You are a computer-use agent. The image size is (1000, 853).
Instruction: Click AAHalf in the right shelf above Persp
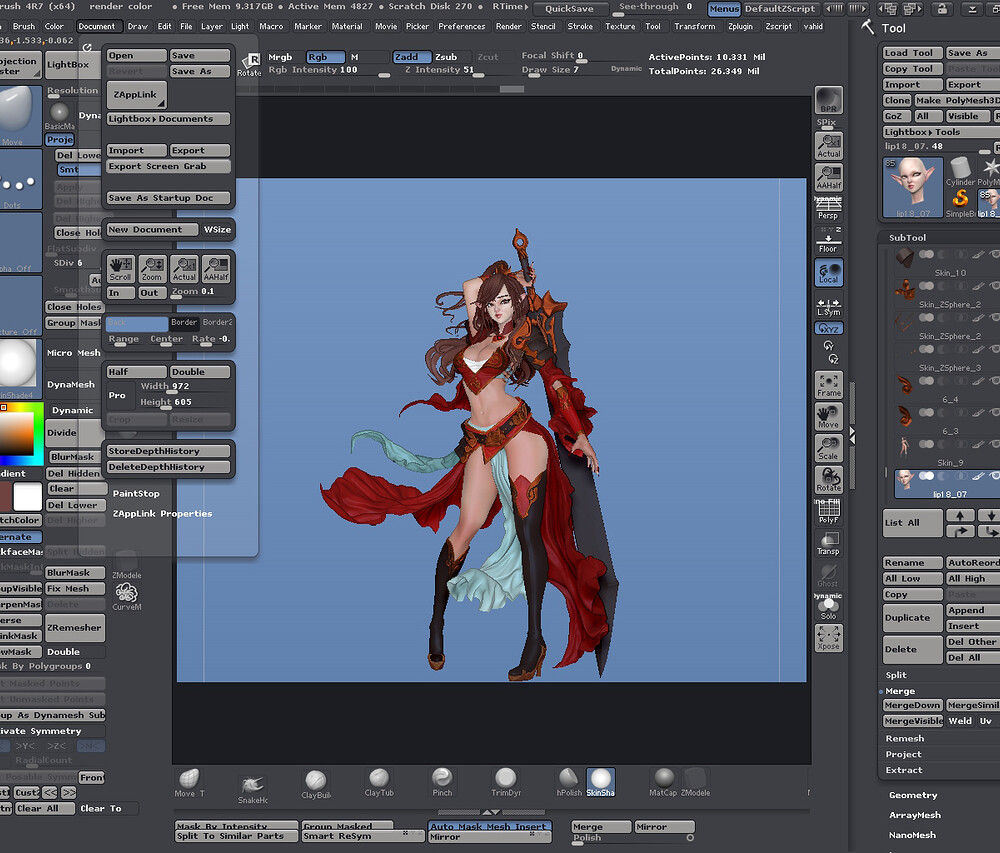click(x=828, y=177)
